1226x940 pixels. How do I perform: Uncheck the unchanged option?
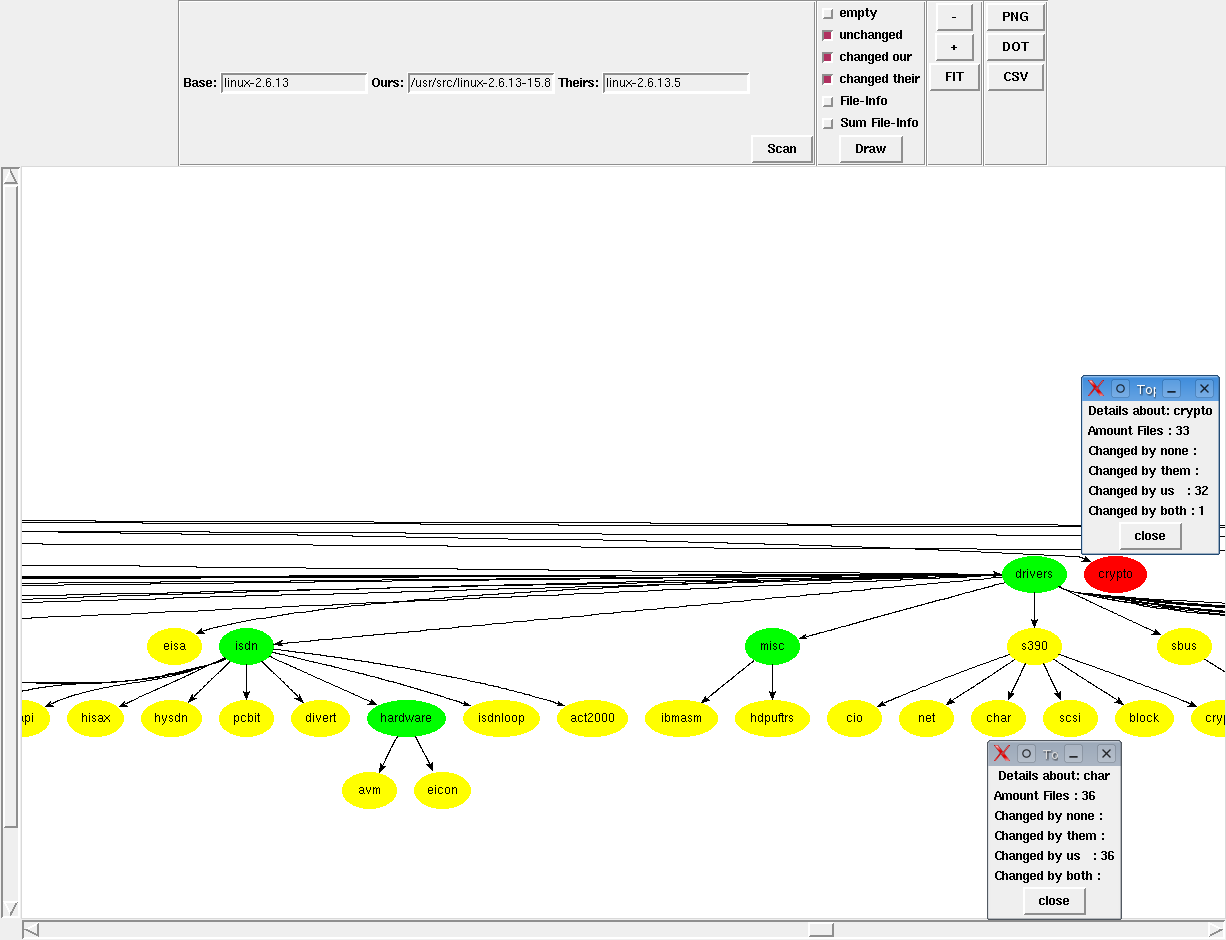point(828,35)
